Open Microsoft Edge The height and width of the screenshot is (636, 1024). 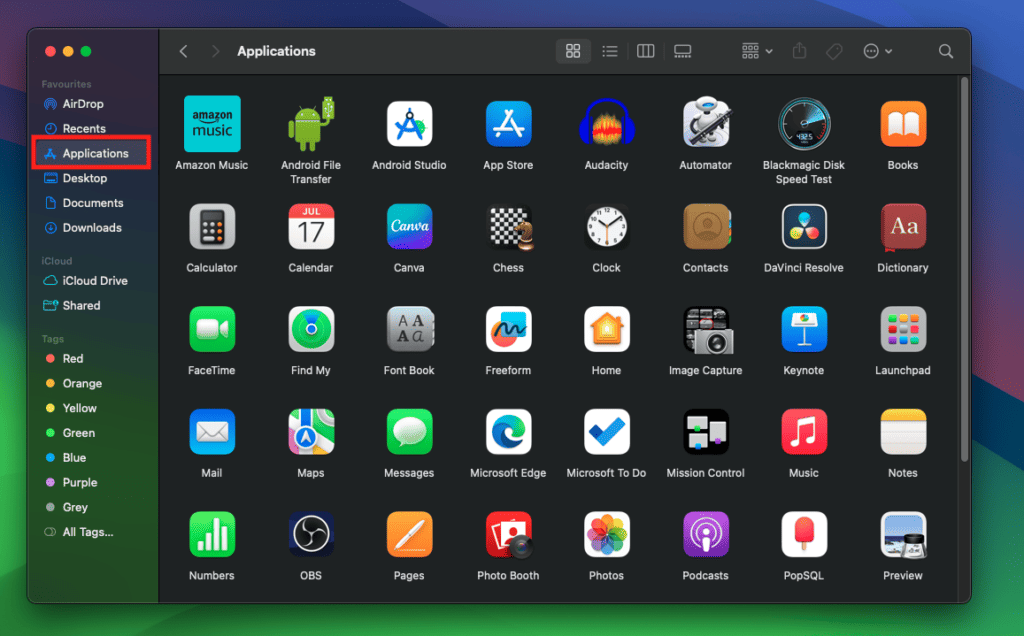pyautogui.click(x=508, y=431)
